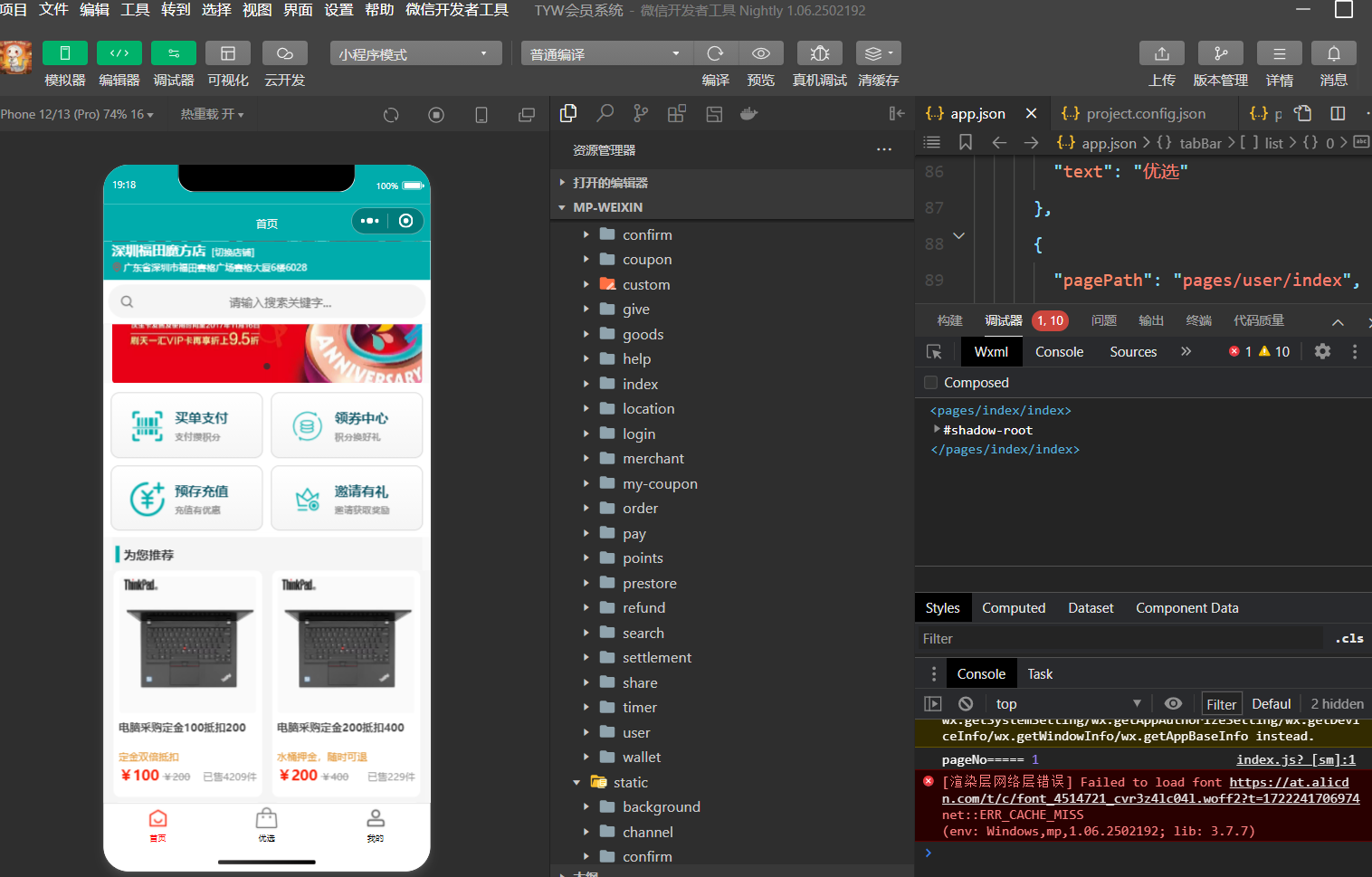Open the Computed styles tab
This screenshot has height=877, width=1372.
click(x=1014, y=608)
